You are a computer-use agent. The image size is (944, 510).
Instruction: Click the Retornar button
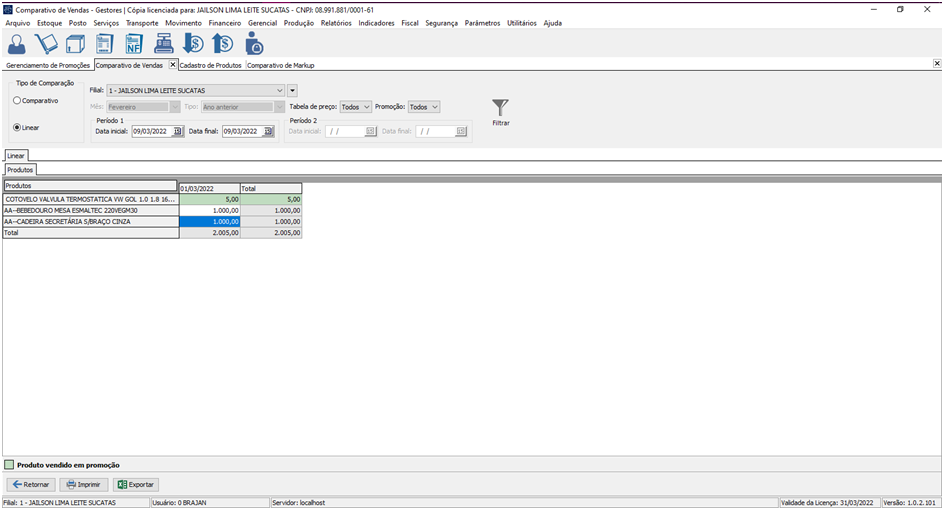click(31, 484)
